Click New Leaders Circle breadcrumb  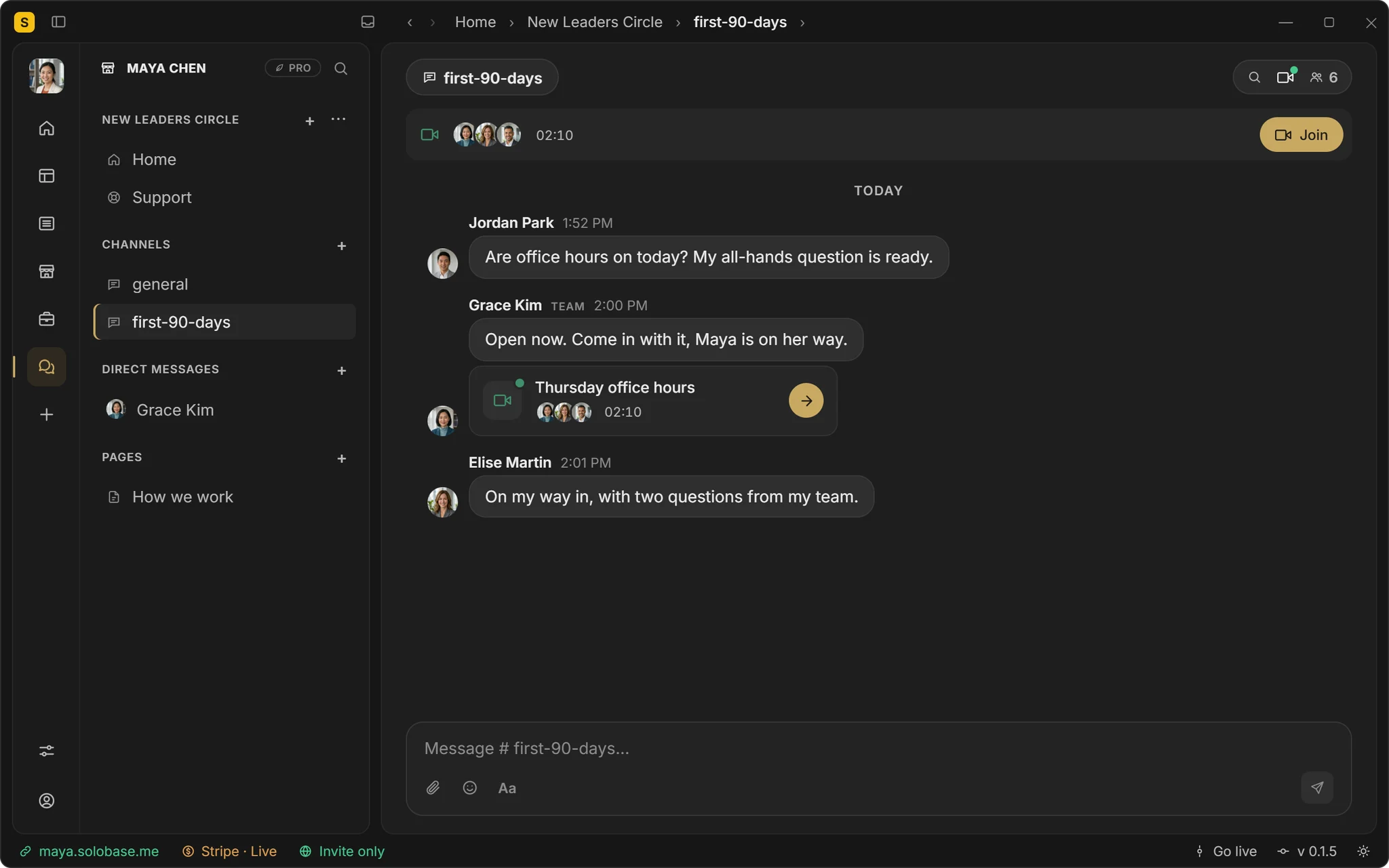pos(595,22)
